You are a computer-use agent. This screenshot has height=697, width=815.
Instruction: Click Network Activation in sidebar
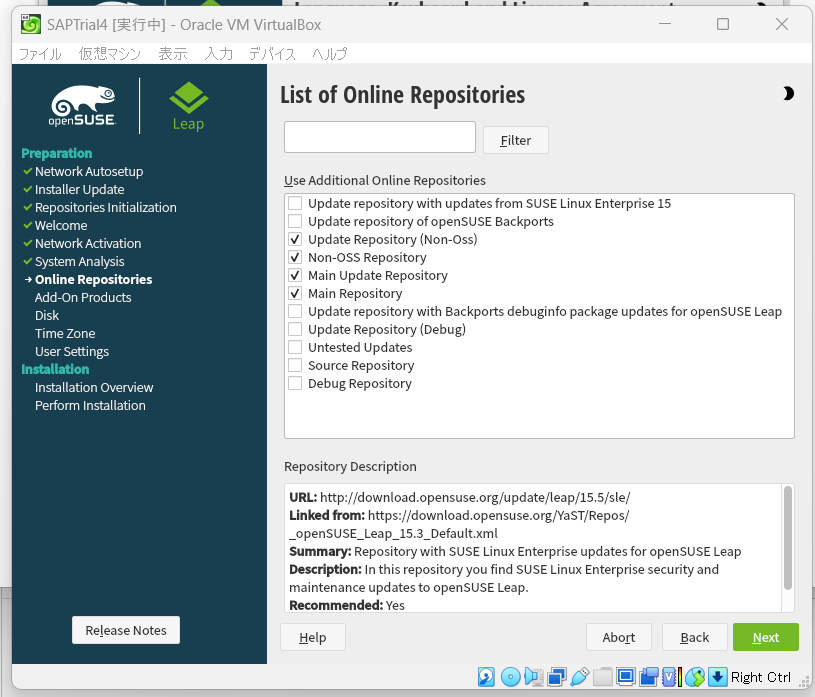pyautogui.click(x=88, y=243)
